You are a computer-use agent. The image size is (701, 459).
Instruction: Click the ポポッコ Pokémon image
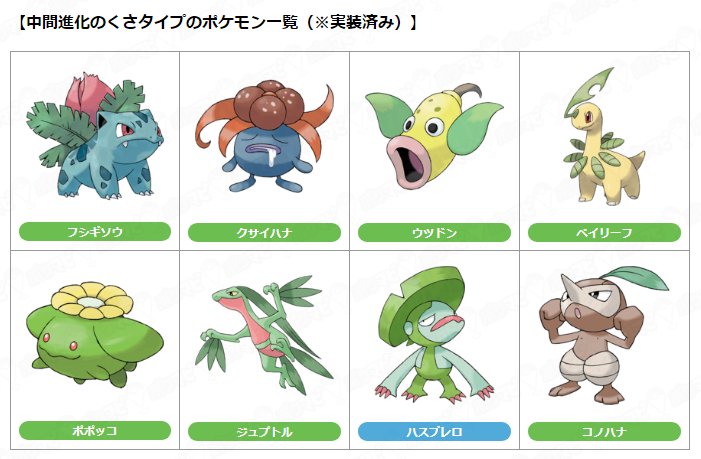point(95,334)
